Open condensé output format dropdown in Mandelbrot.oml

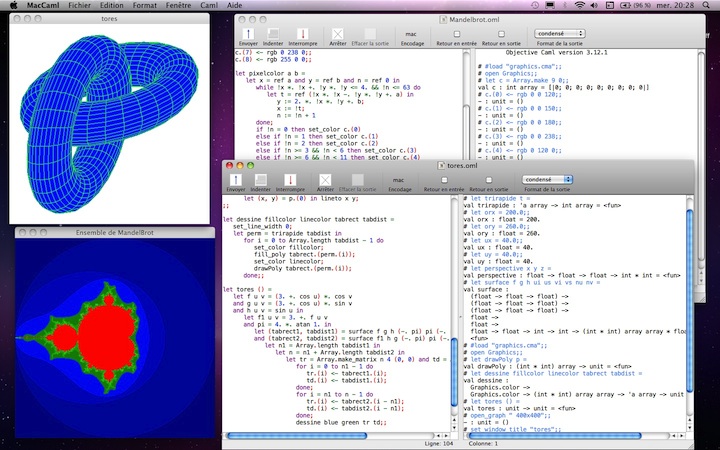tap(559, 34)
